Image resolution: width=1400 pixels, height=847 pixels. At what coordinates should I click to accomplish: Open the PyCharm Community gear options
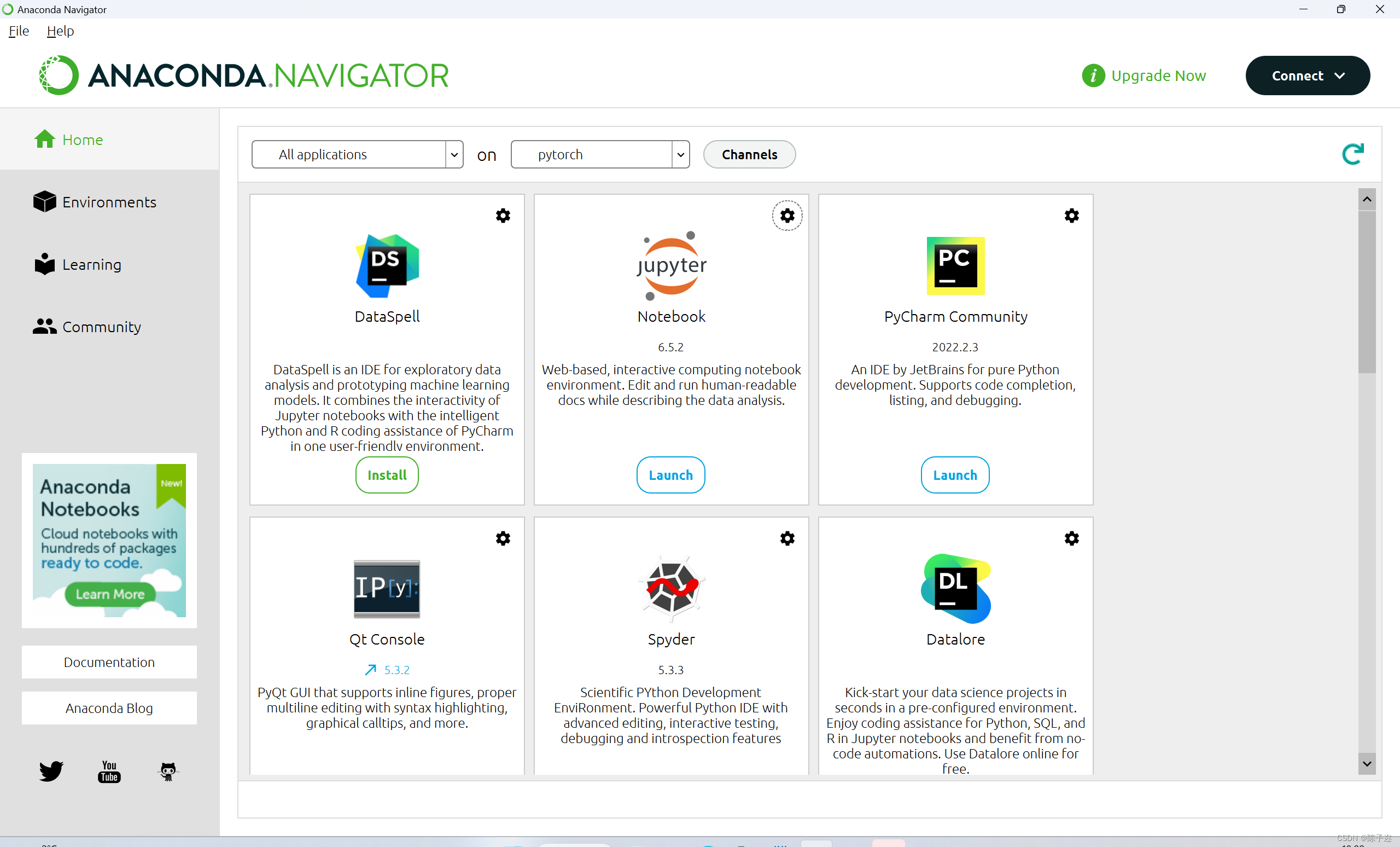pos(1071,216)
